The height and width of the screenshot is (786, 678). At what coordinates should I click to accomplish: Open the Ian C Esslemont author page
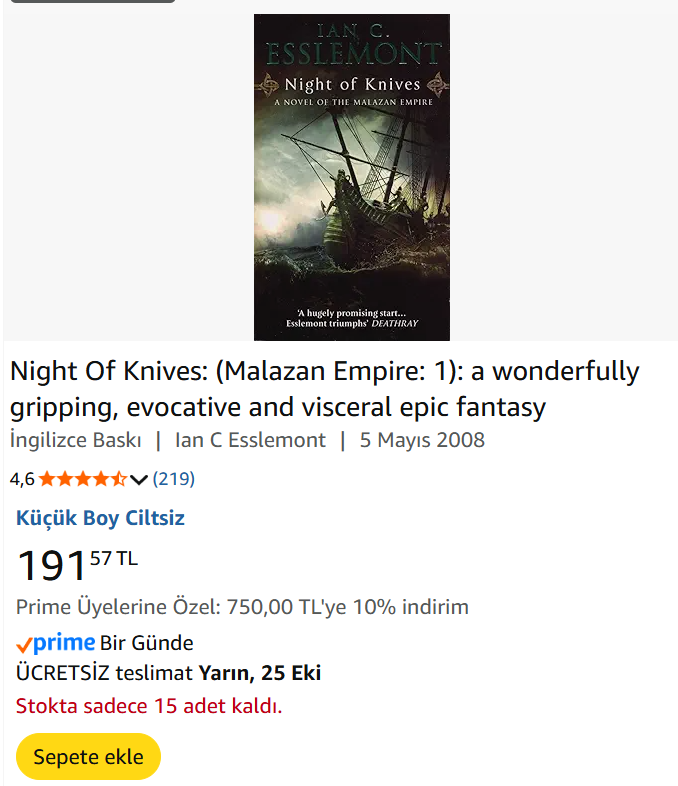click(250, 440)
